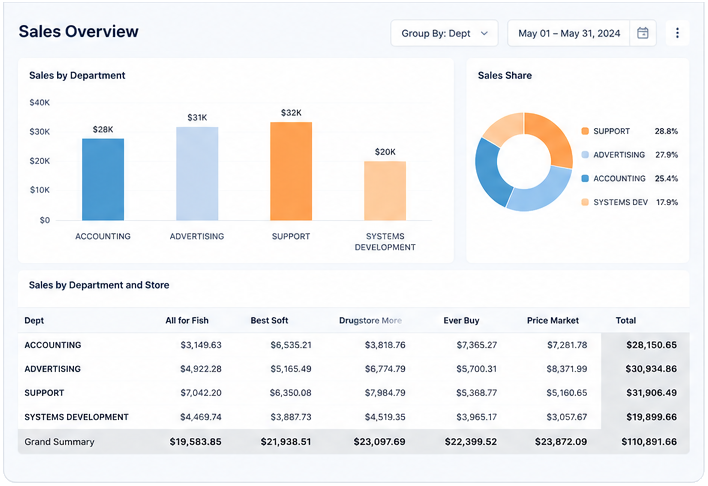Screen dimensions: 708x486
Task: Click the $19,899.66 total cell
Action: [652, 417]
